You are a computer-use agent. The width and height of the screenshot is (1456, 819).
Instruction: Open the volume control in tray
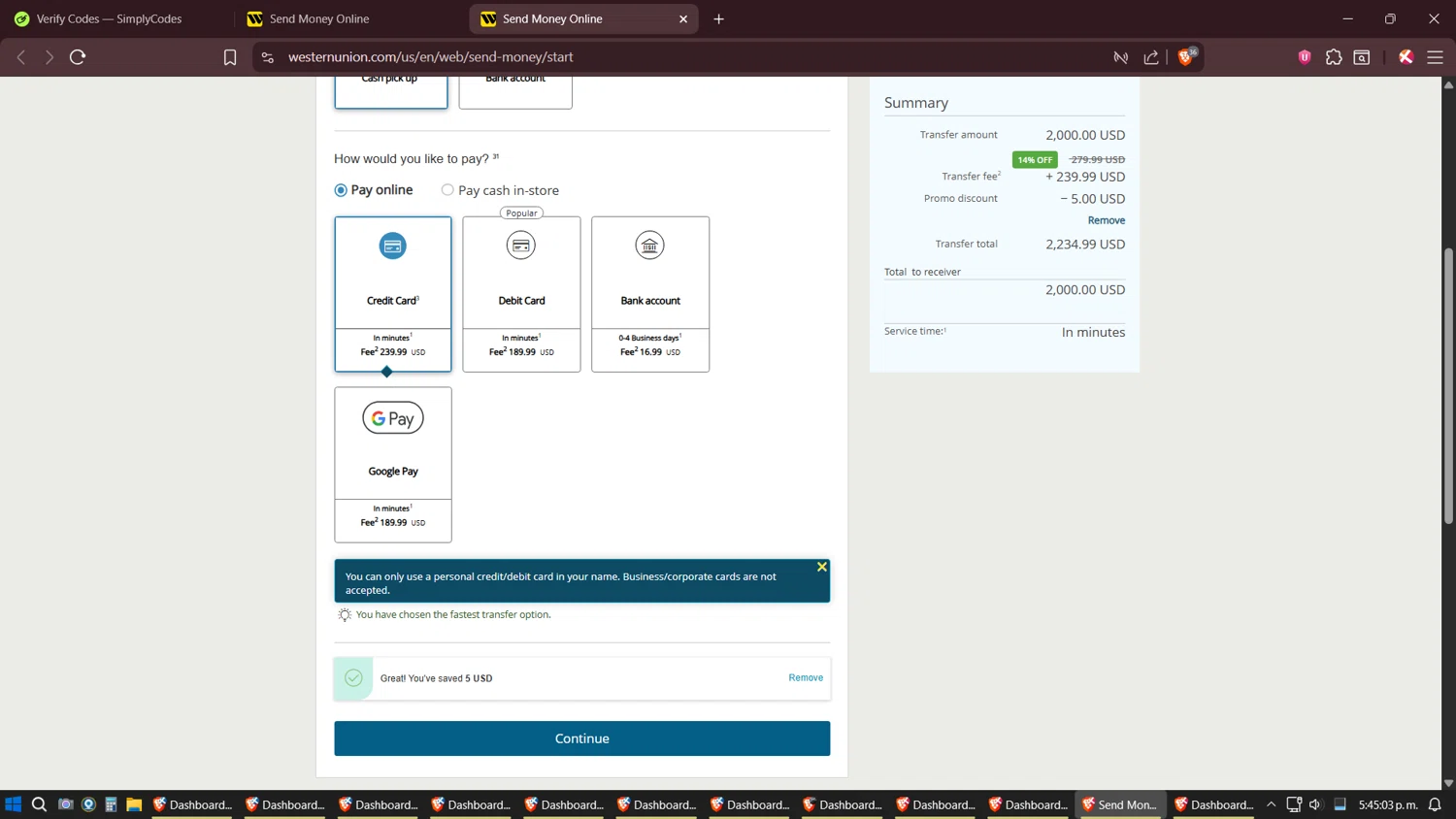coord(1315,804)
